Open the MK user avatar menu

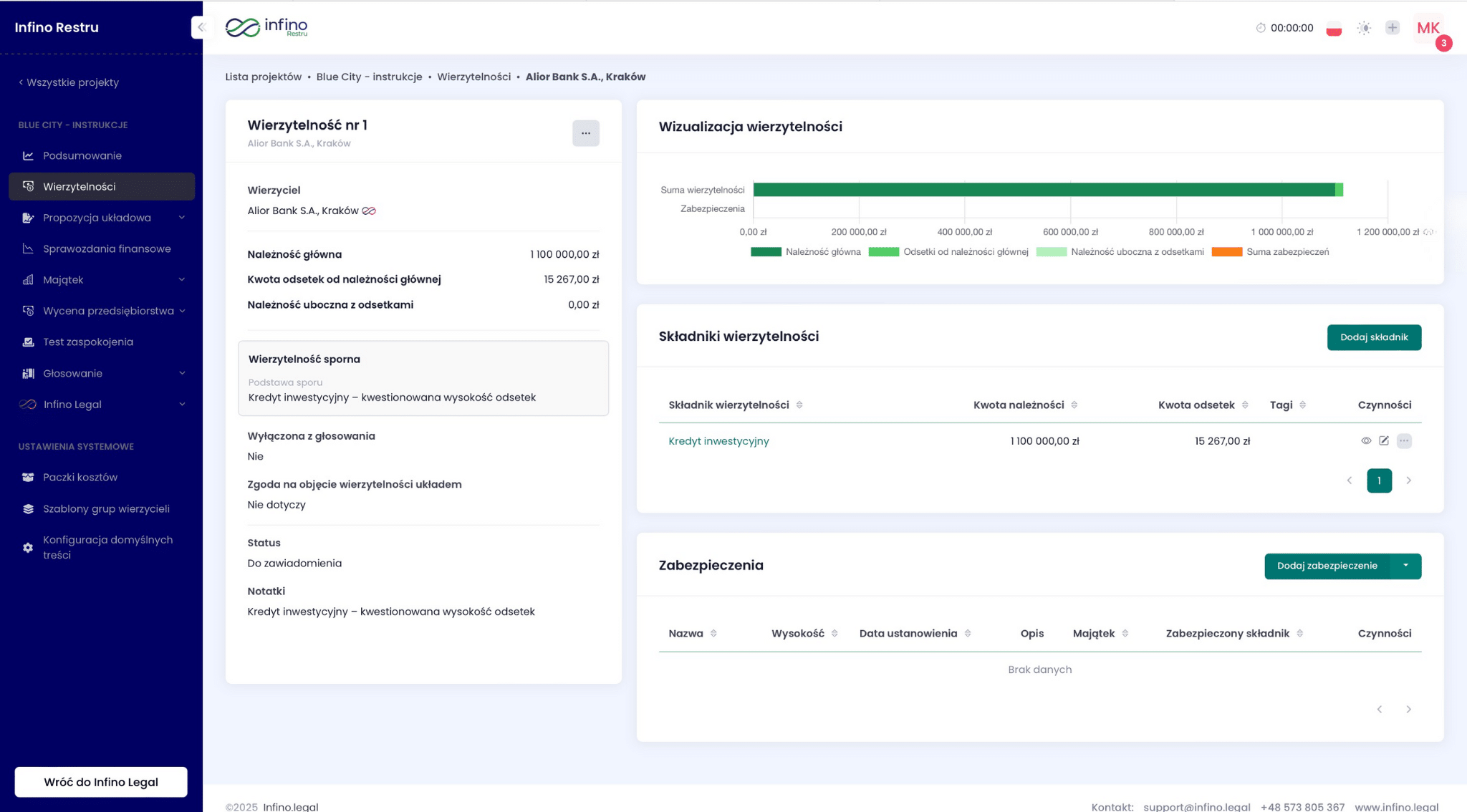point(1428,28)
